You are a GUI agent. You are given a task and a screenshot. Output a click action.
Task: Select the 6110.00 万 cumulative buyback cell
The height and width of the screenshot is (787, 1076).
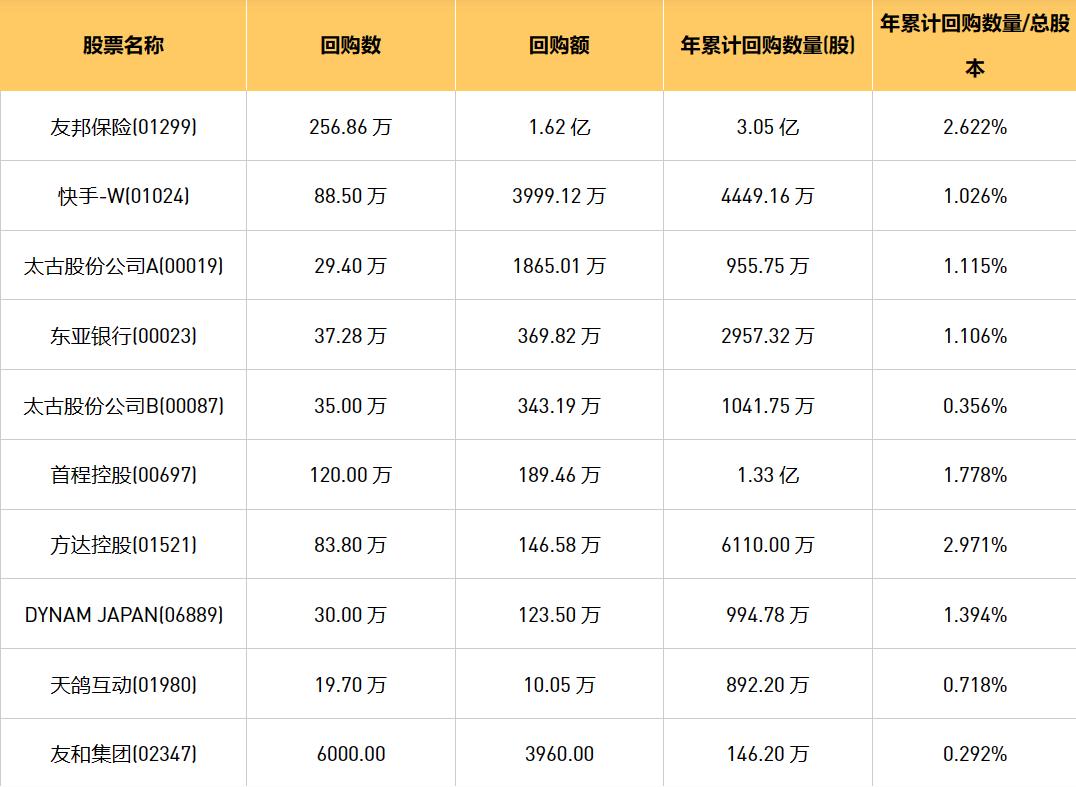click(x=767, y=545)
